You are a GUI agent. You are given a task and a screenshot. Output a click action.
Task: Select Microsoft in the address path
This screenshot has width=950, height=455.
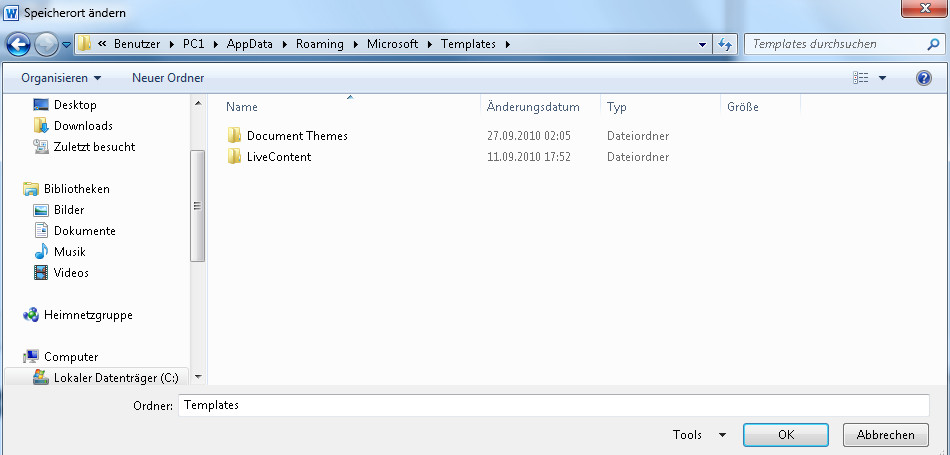pyautogui.click(x=393, y=44)
